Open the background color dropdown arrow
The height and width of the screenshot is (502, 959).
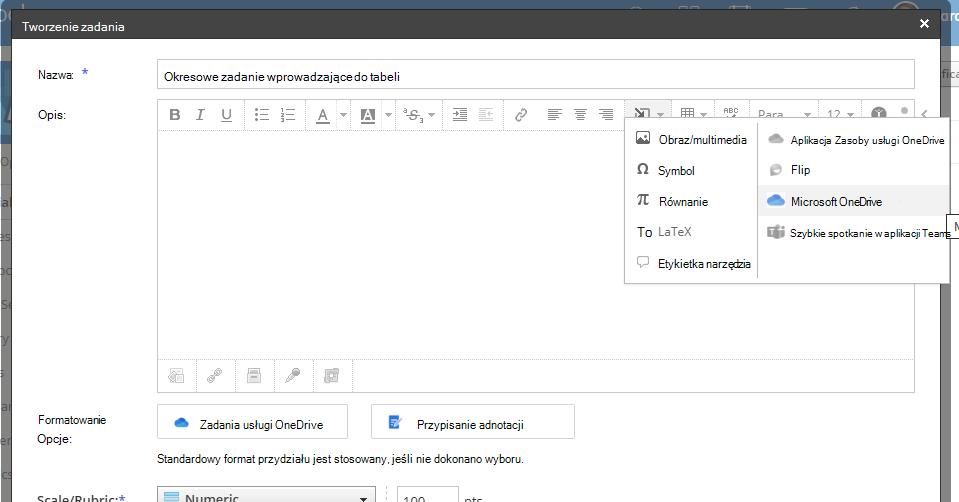(x=388, y=115)
